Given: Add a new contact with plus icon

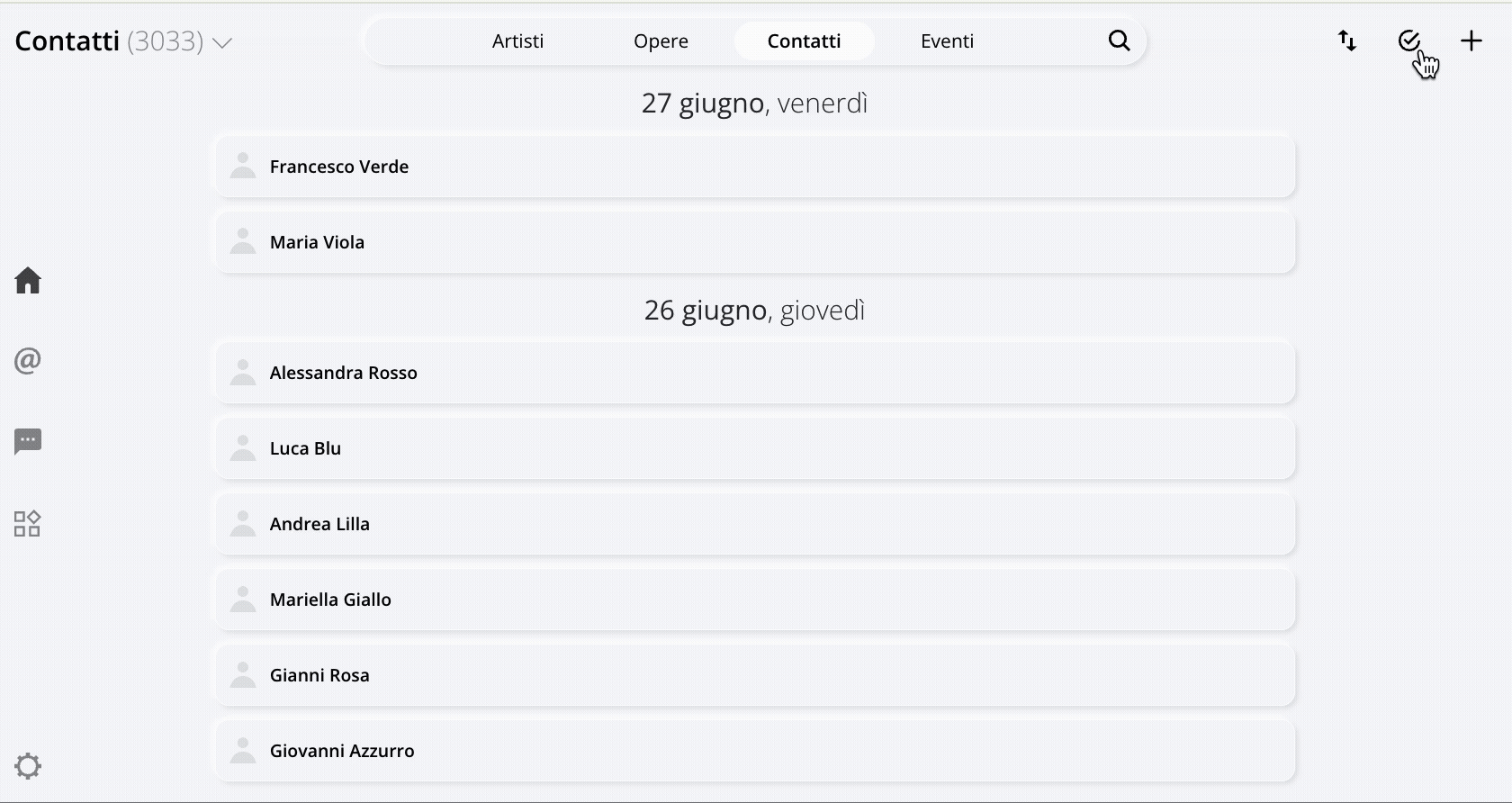Looking at the screenshot, I should (x=1471, y=41).
